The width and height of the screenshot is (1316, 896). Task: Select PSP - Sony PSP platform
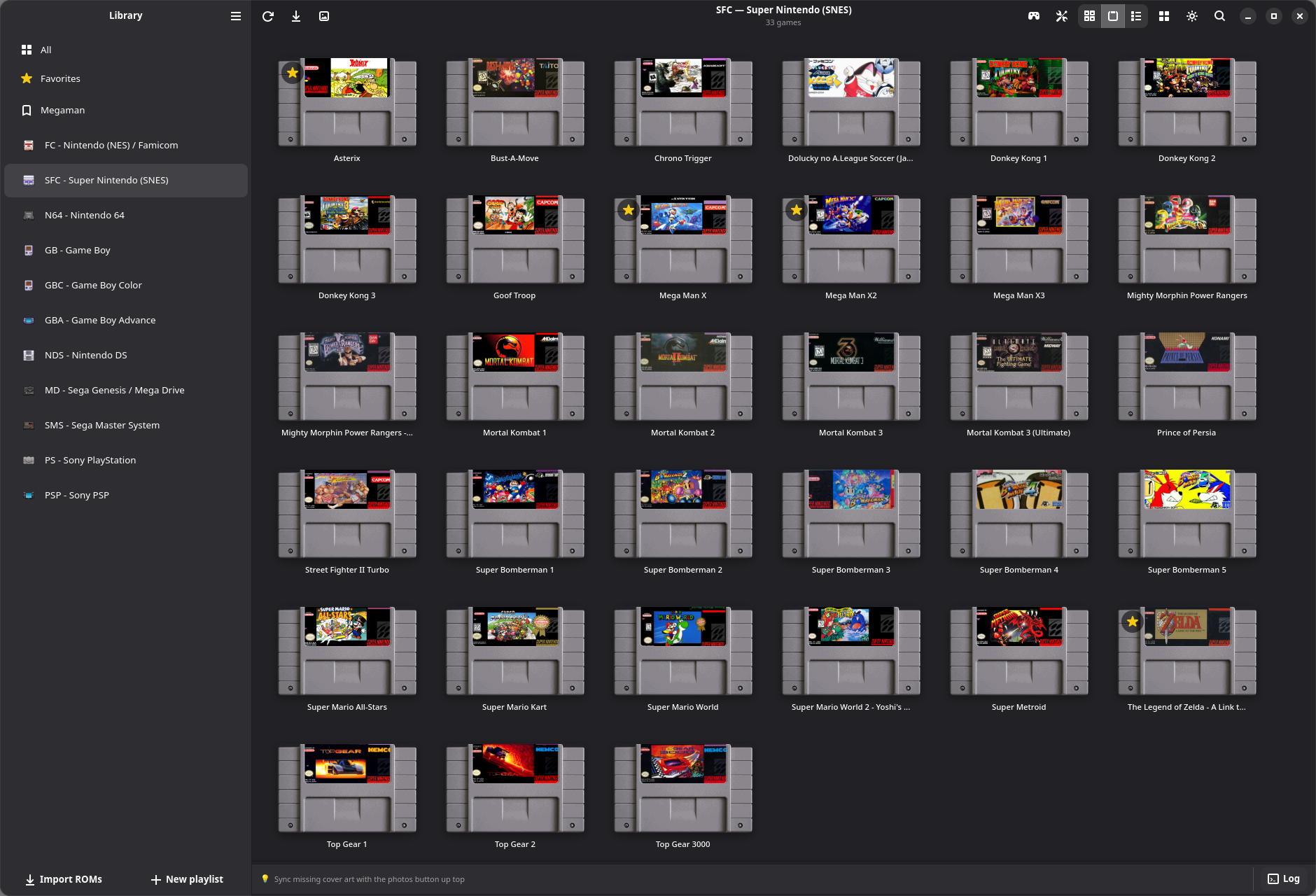tap(126, 495)
